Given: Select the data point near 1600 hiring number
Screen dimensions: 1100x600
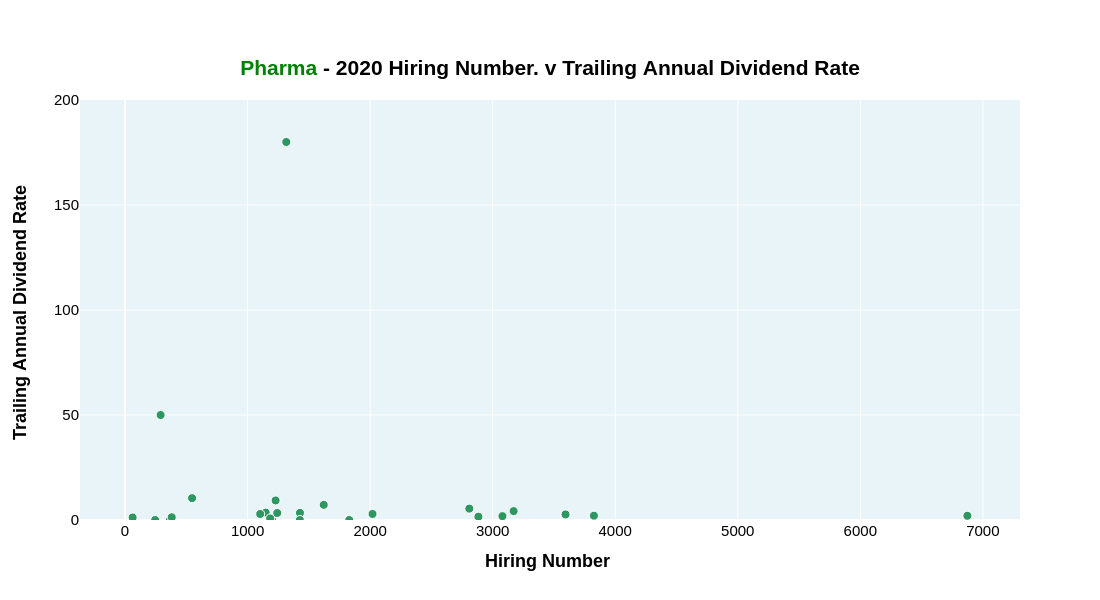Looking at the screenshot, I should point(323,505).
